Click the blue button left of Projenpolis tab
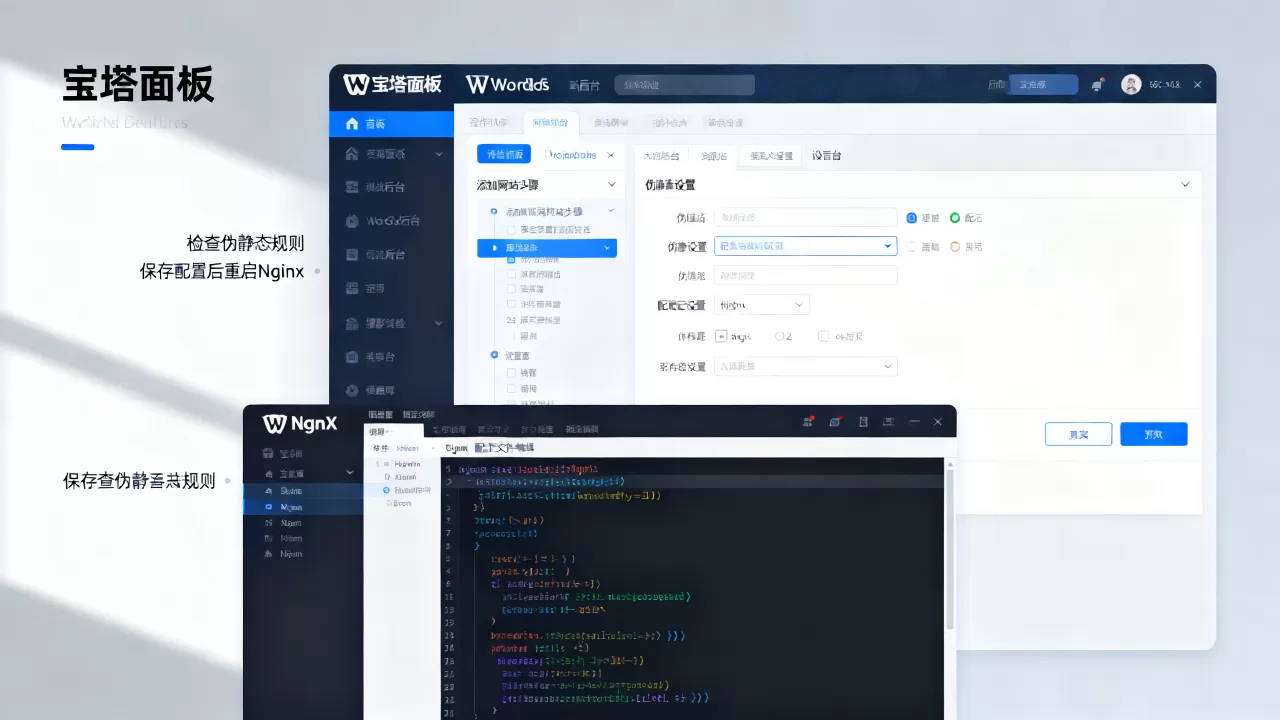 [x=504, y=154]
